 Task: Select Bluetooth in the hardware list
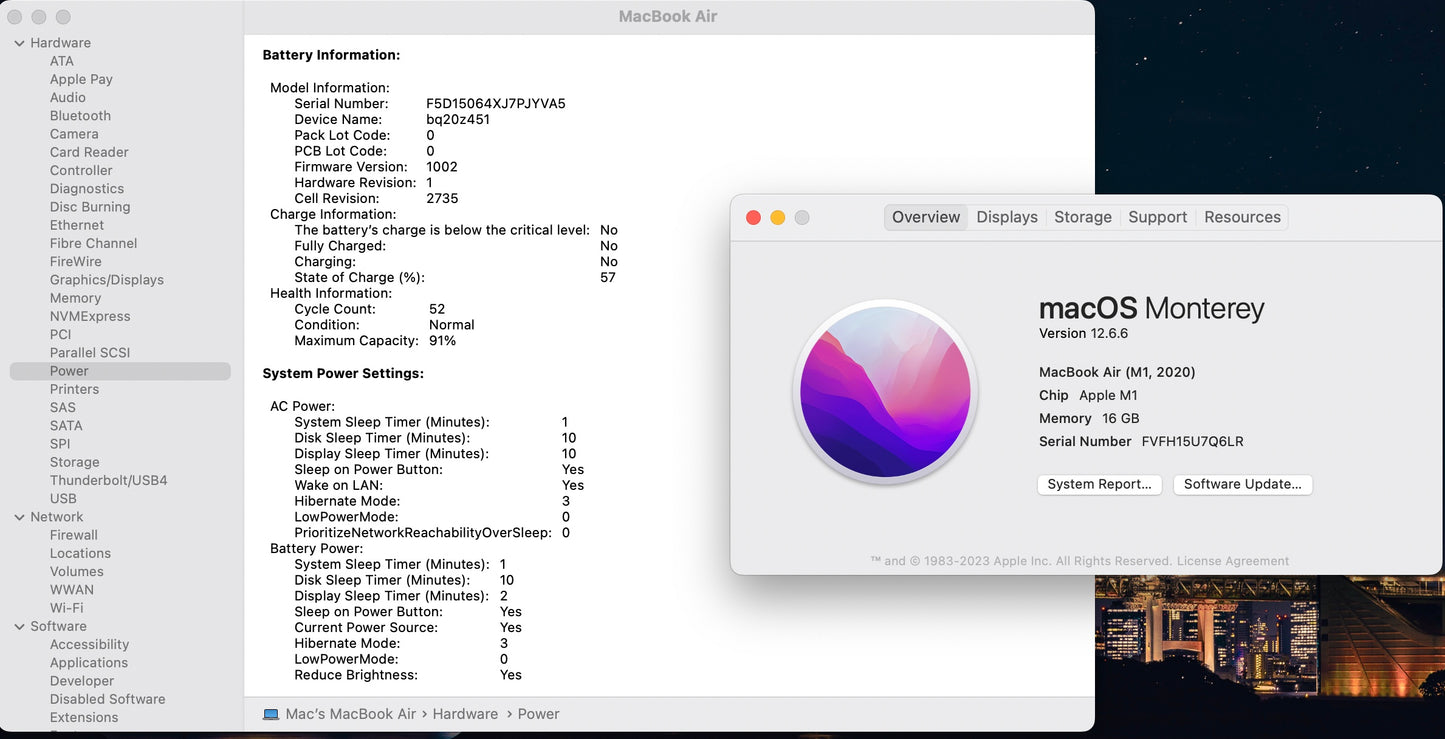click(80, 116)
